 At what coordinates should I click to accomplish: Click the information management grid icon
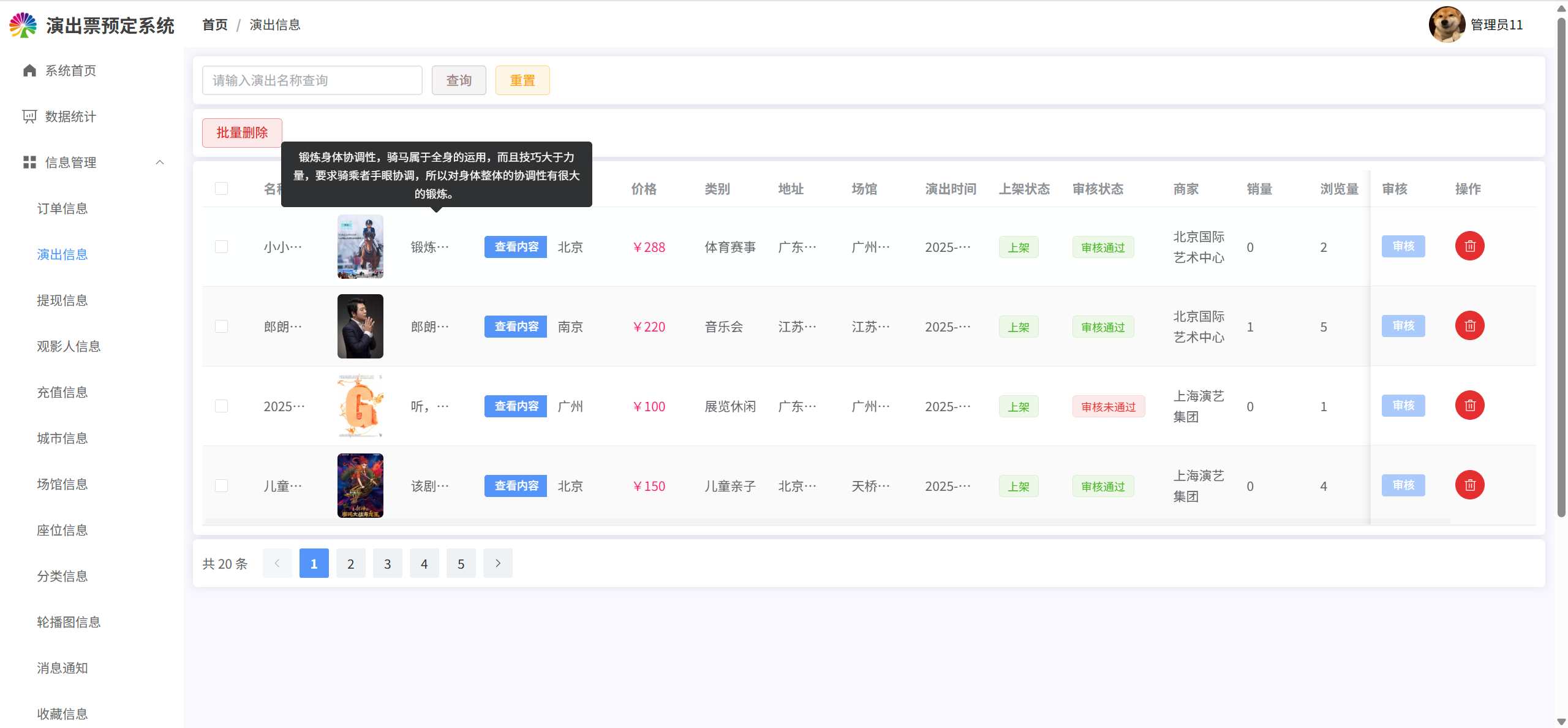[29, 162]
